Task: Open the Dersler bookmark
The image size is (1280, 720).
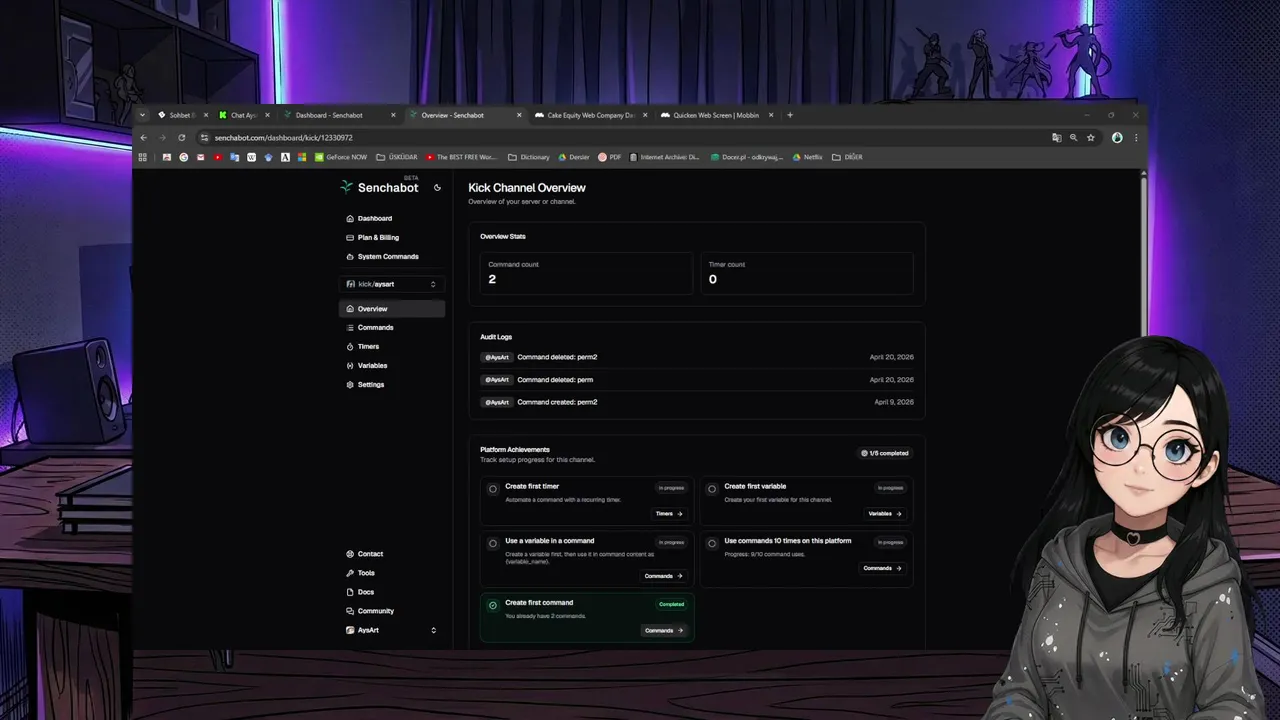Action: [574, 157]
